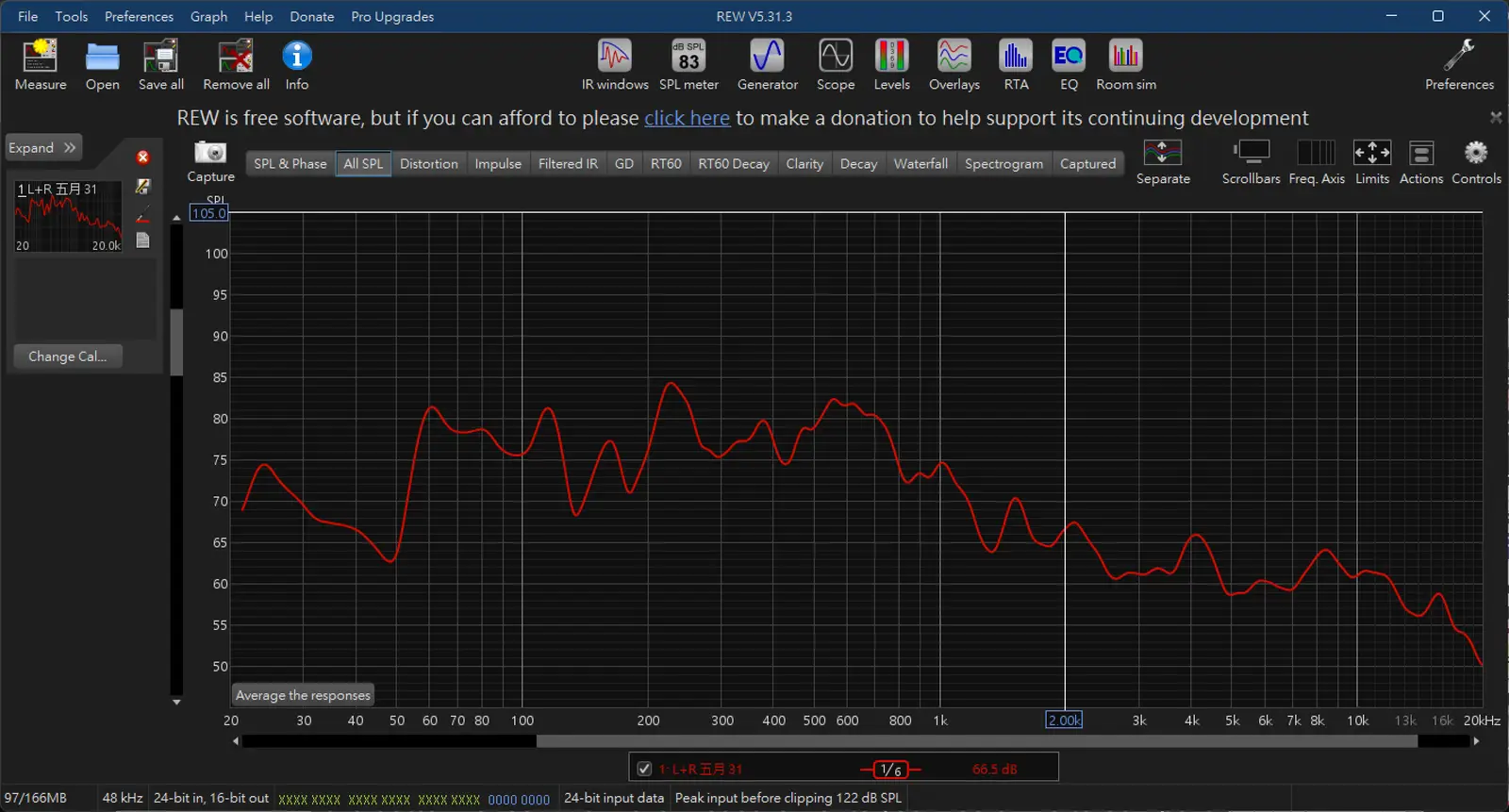
Task: Select the L+R measurement thumbnail
Action: 68,216
